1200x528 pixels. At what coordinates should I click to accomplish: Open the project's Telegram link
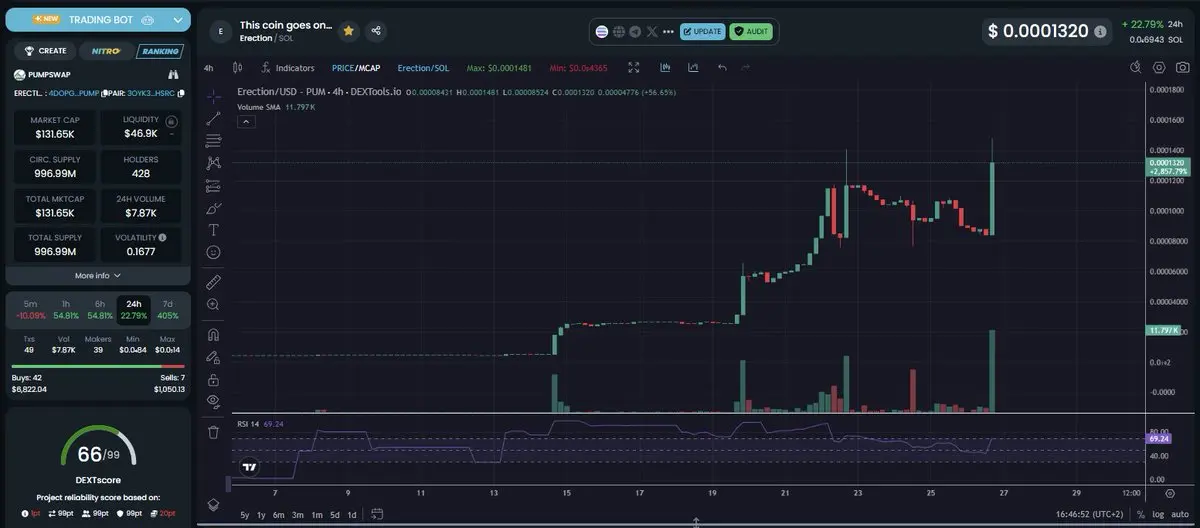(x=635, y=32)
